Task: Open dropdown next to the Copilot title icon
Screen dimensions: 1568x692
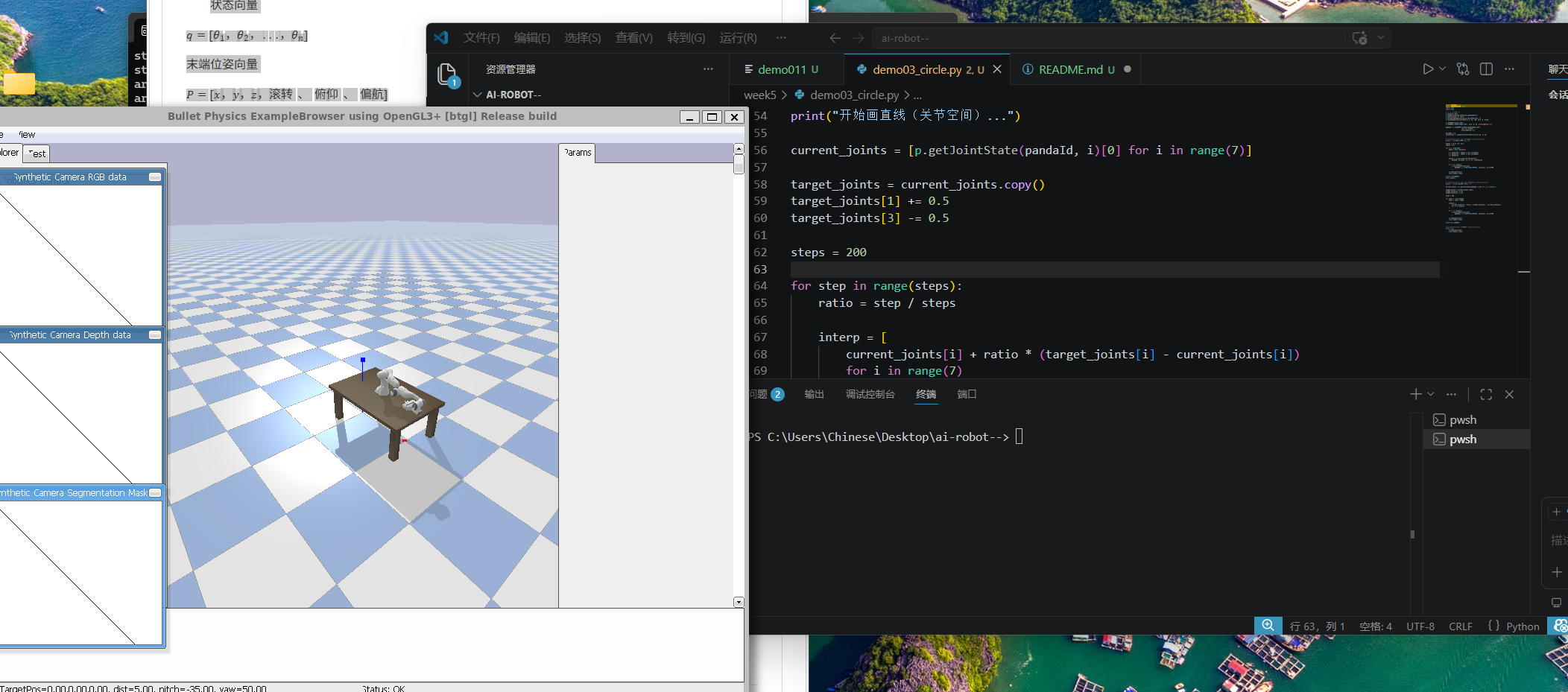Action: pyautogui.click(x=1381, y=37)
